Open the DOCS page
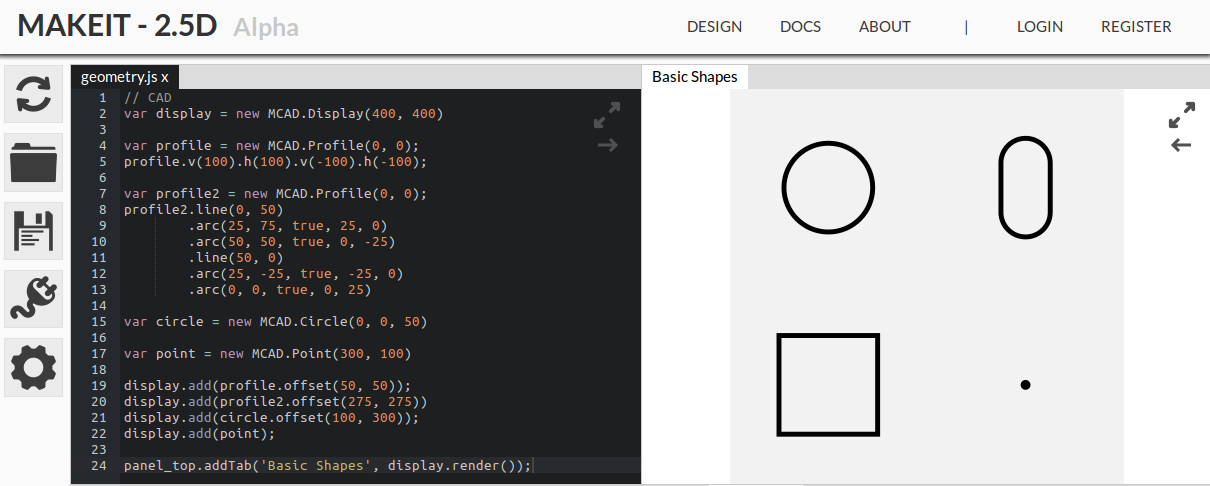 tap(800, 27)
